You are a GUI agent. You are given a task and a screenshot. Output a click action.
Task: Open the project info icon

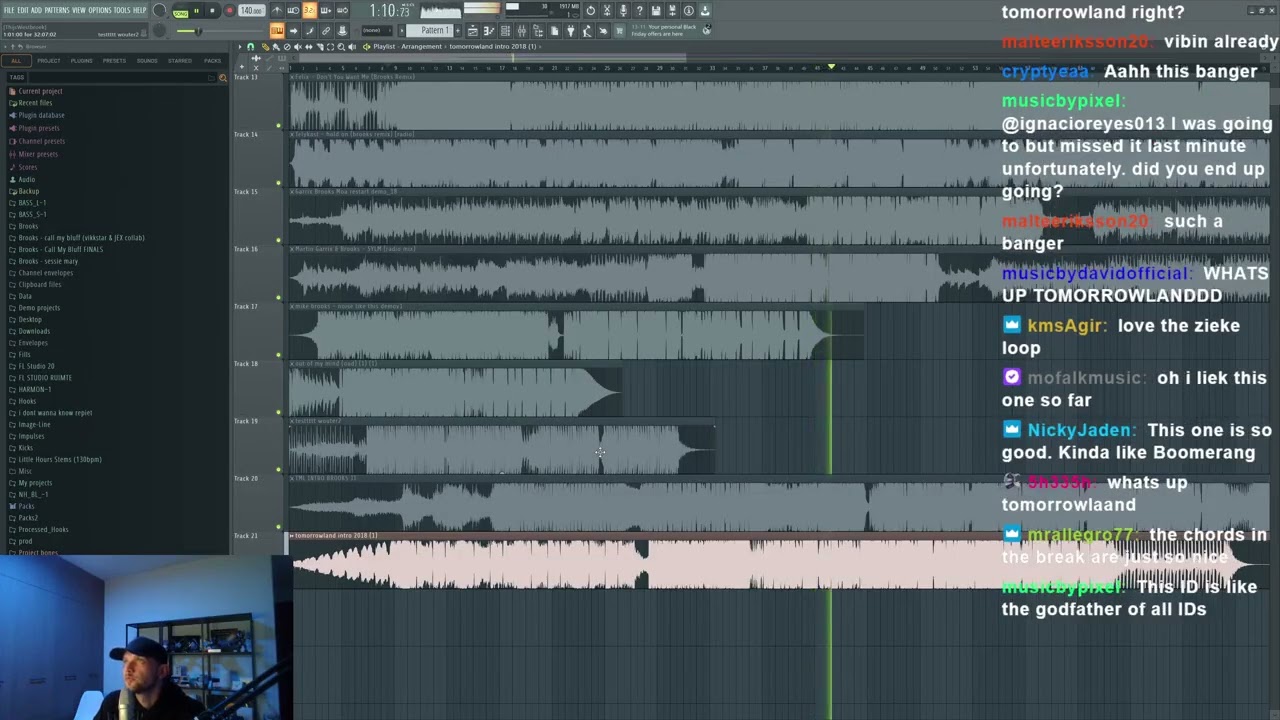pyautogui.click(x=688, y=11)
